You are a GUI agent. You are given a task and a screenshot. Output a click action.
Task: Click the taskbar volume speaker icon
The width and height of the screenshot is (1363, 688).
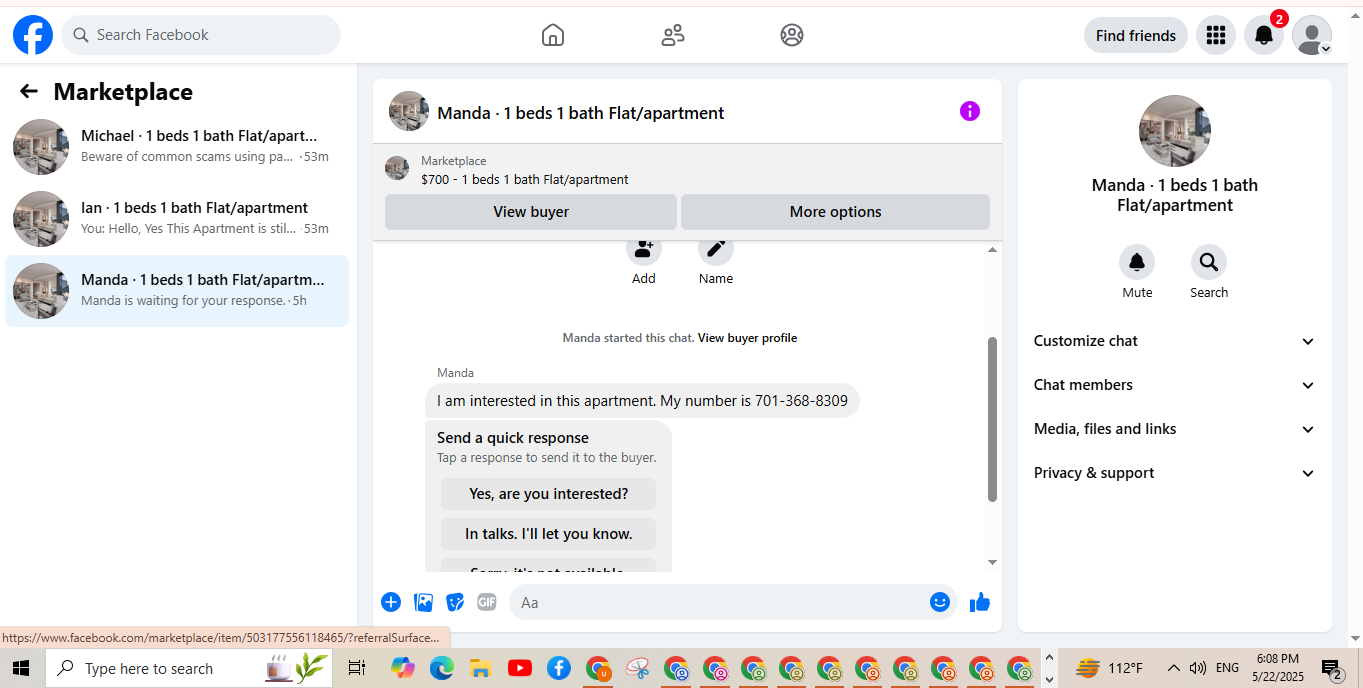[1198, 668]
